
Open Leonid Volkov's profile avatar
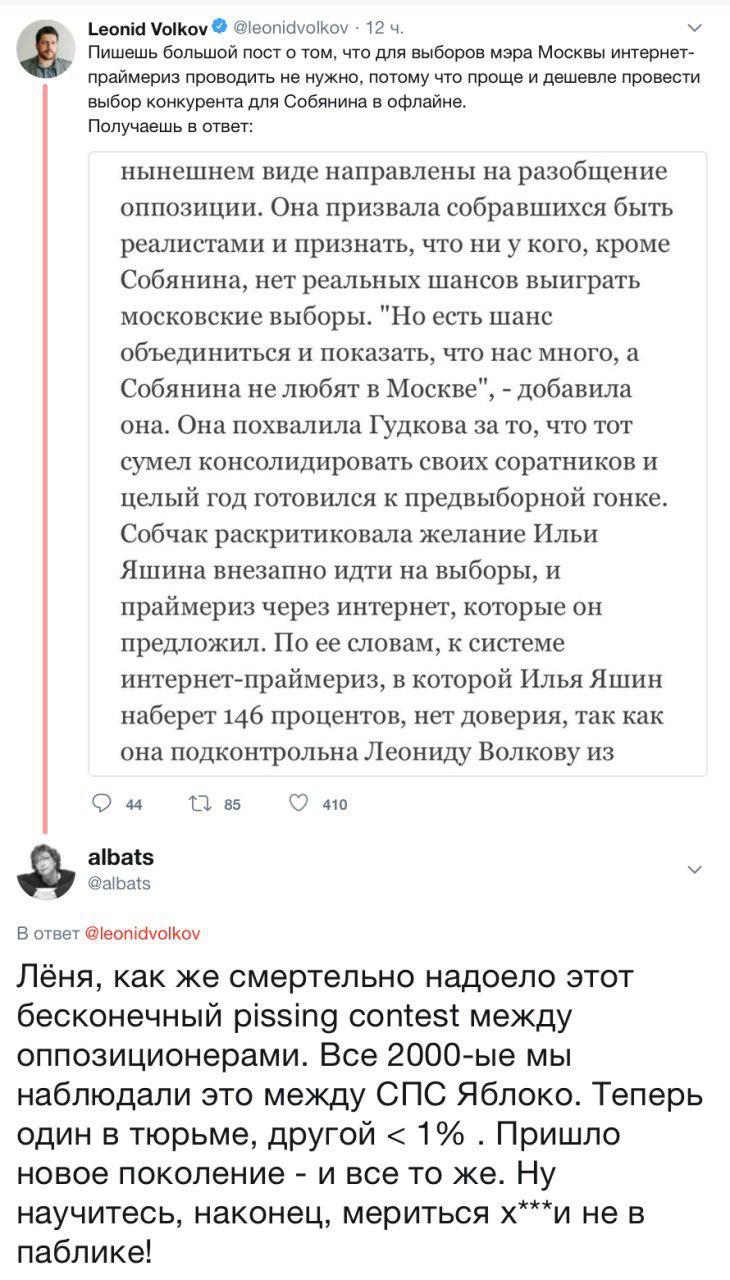point(45,50)
